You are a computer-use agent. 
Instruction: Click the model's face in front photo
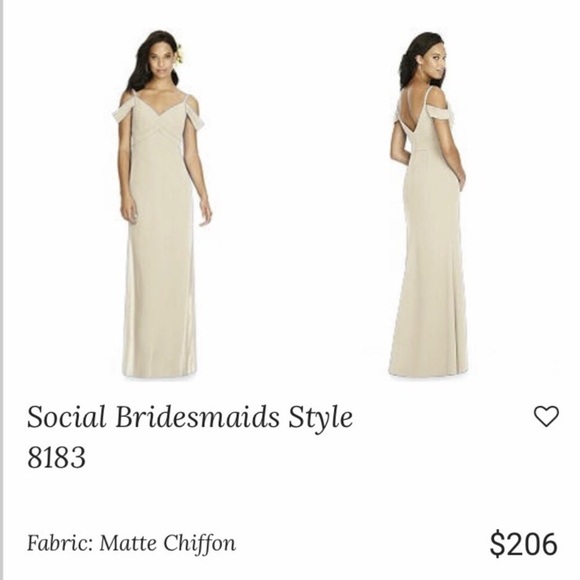click(x=161, y=59)
